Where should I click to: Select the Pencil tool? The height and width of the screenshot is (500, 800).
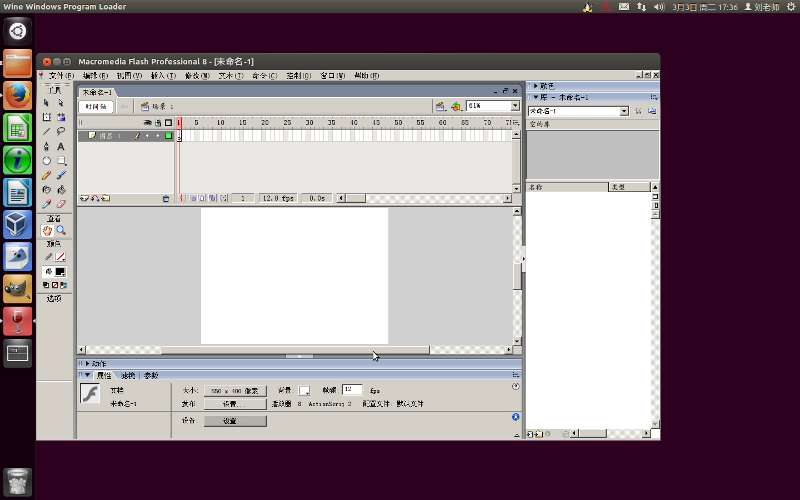click(46, 175)
